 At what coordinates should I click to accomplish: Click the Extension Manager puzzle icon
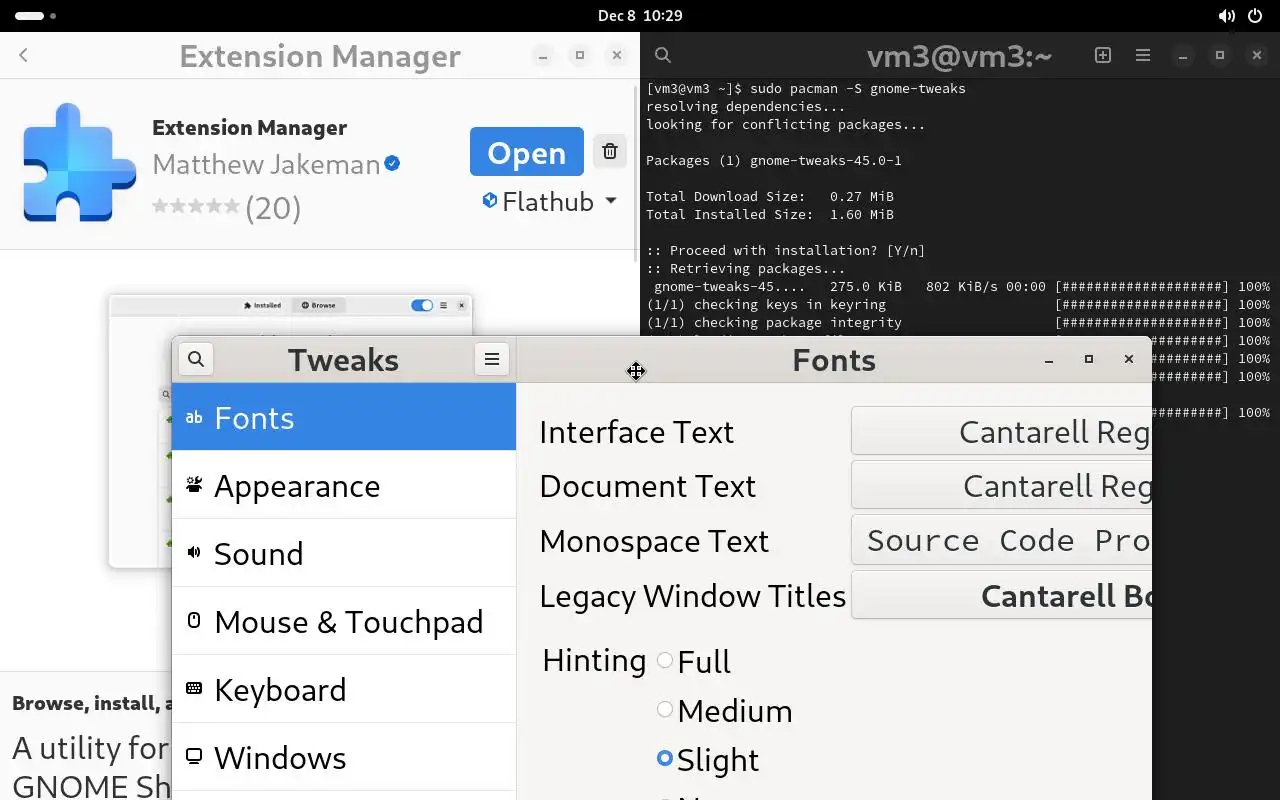coord(79,162)
